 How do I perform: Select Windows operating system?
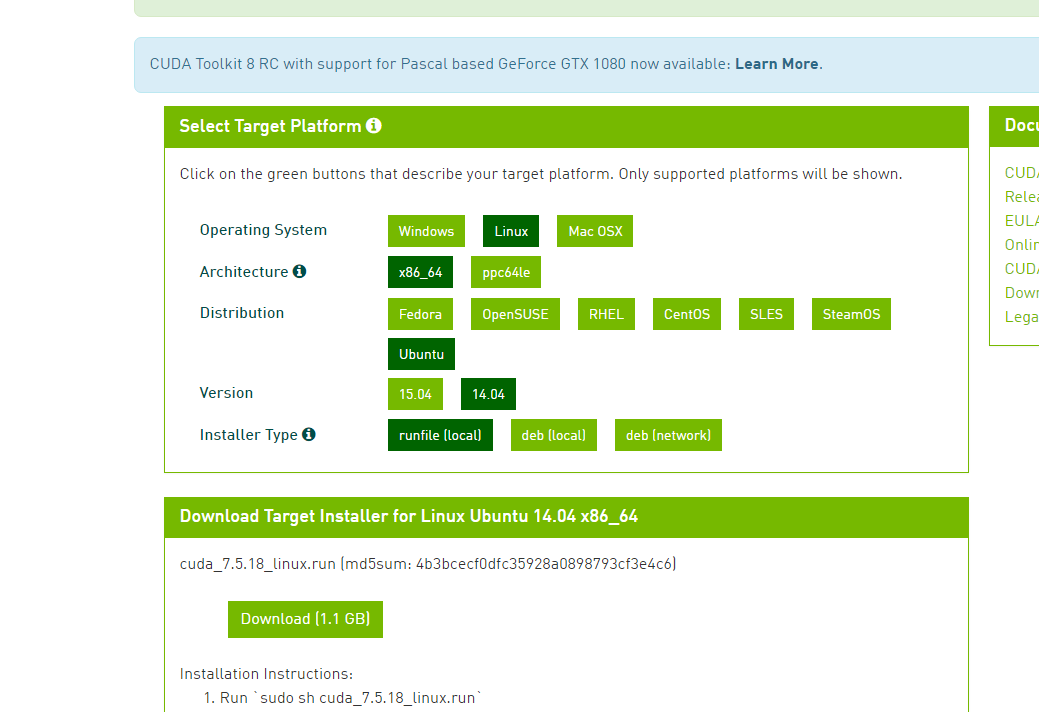(426, 231)
